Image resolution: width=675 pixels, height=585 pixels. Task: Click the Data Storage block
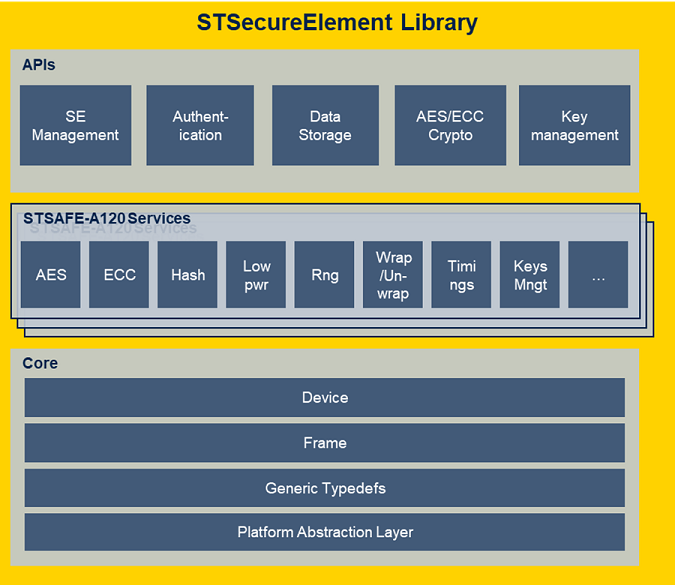coord(325,125)
